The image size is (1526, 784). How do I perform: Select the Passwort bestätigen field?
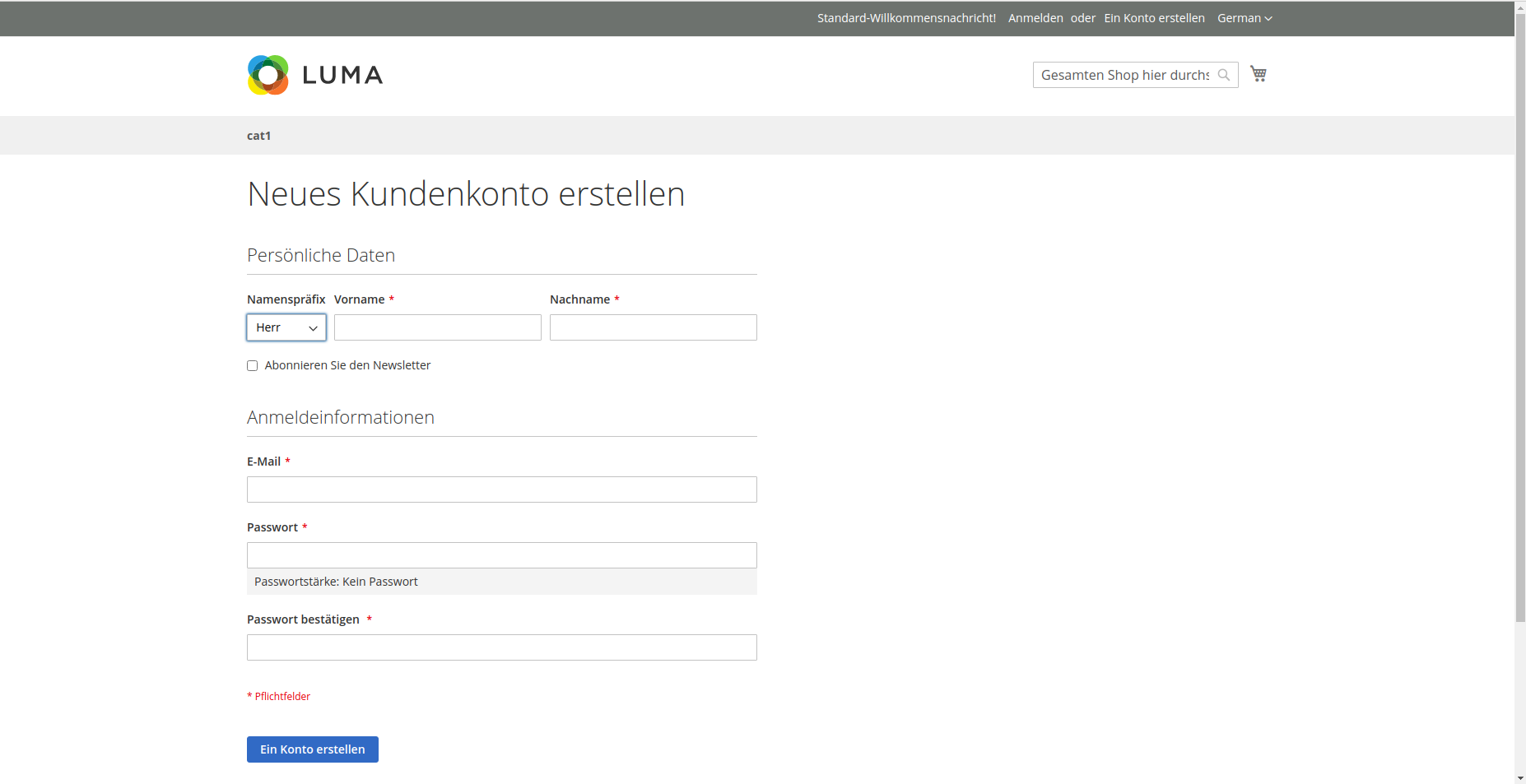(x=502, y=647)
